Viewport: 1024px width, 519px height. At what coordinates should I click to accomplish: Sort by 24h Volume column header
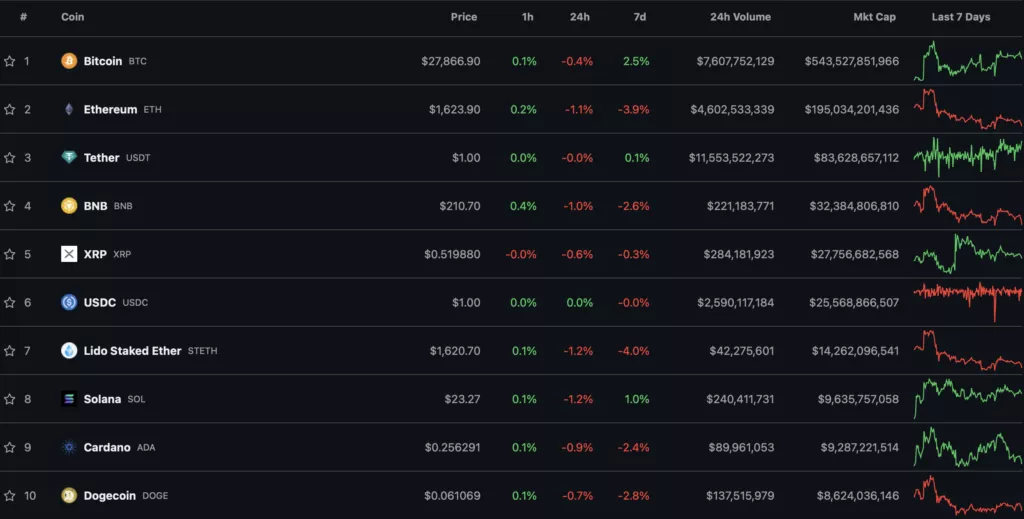click(x=741, y=17)
